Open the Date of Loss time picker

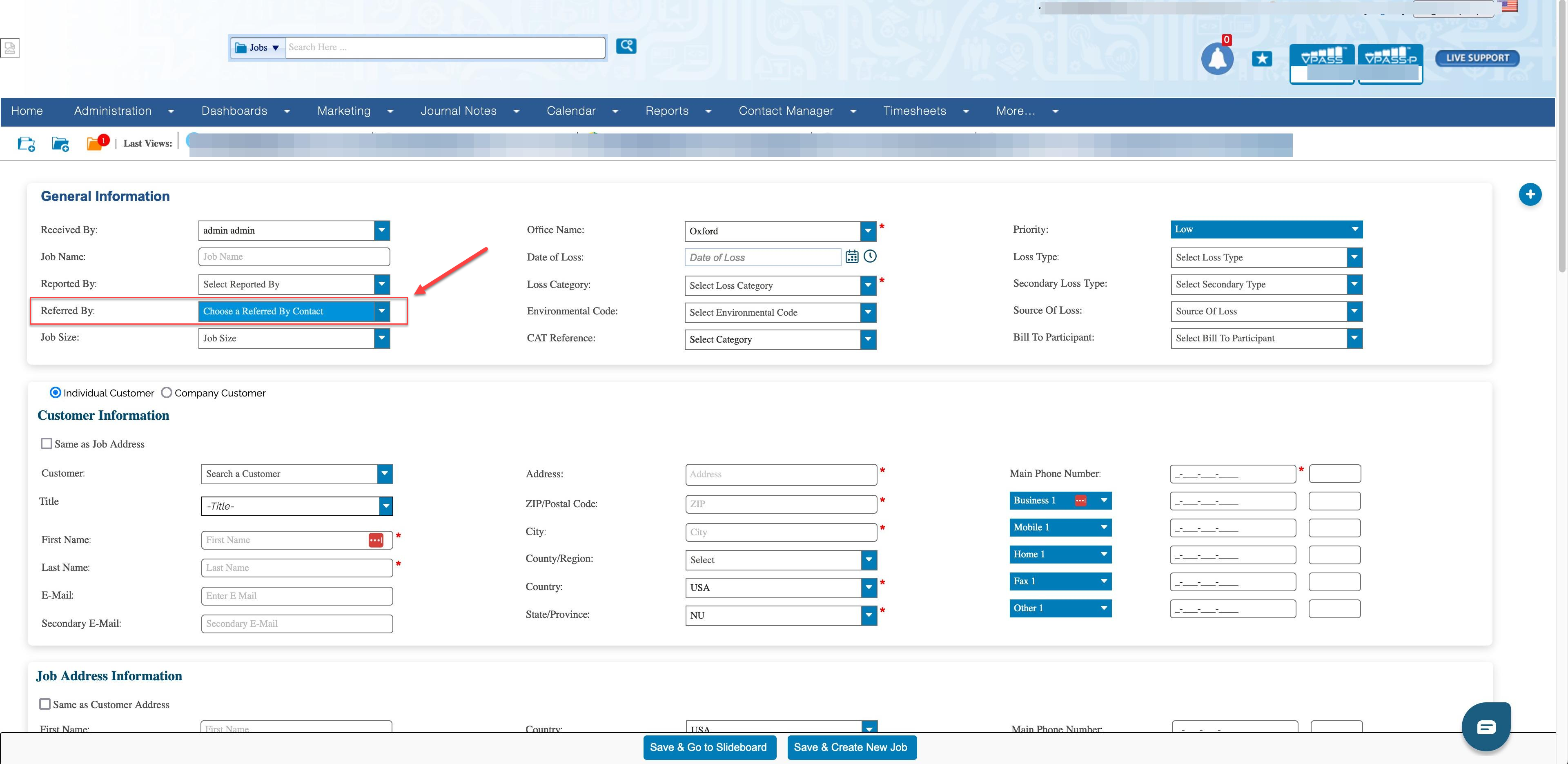(x=870, y=256)
